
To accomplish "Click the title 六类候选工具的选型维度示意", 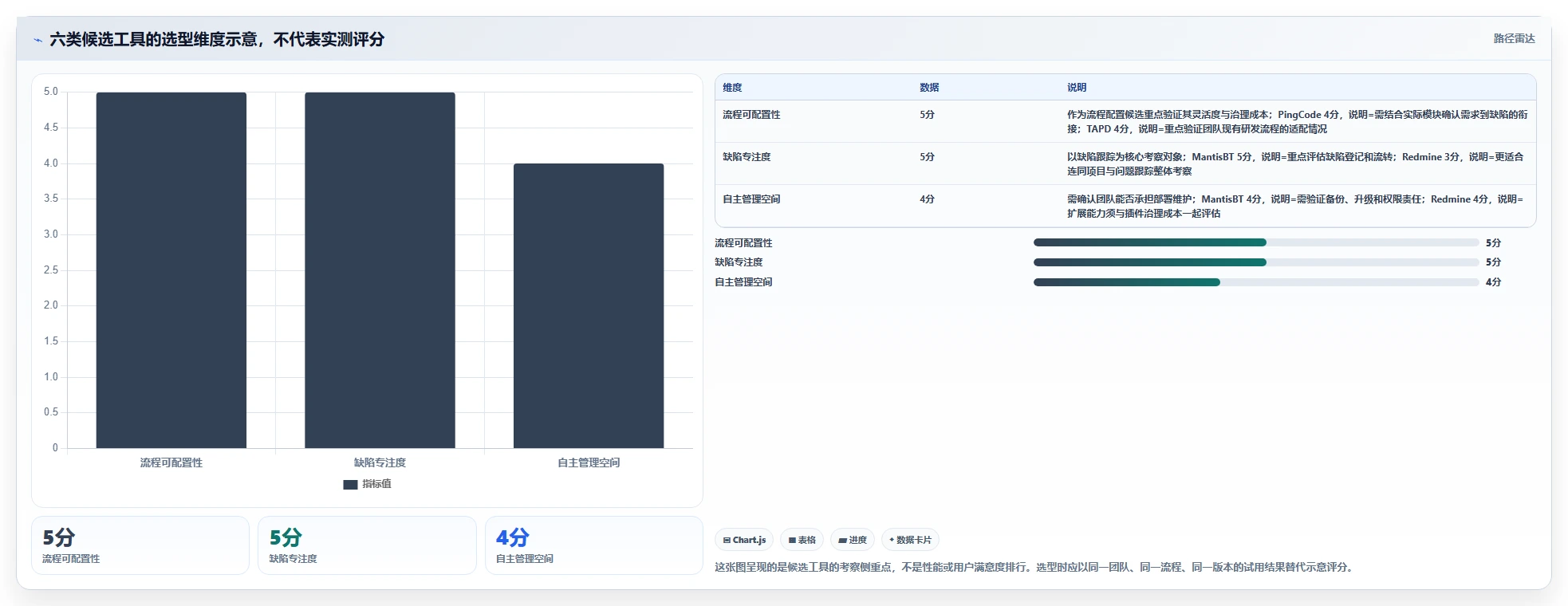I will coord(217,40).
